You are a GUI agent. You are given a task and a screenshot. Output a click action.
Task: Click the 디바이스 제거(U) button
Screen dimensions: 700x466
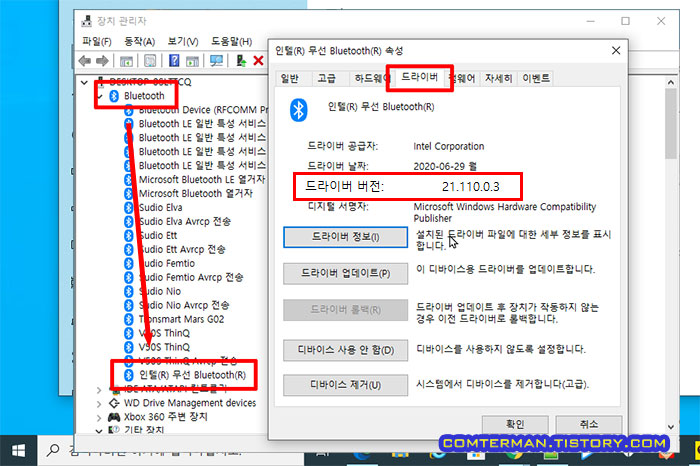[x=345, y=385]
